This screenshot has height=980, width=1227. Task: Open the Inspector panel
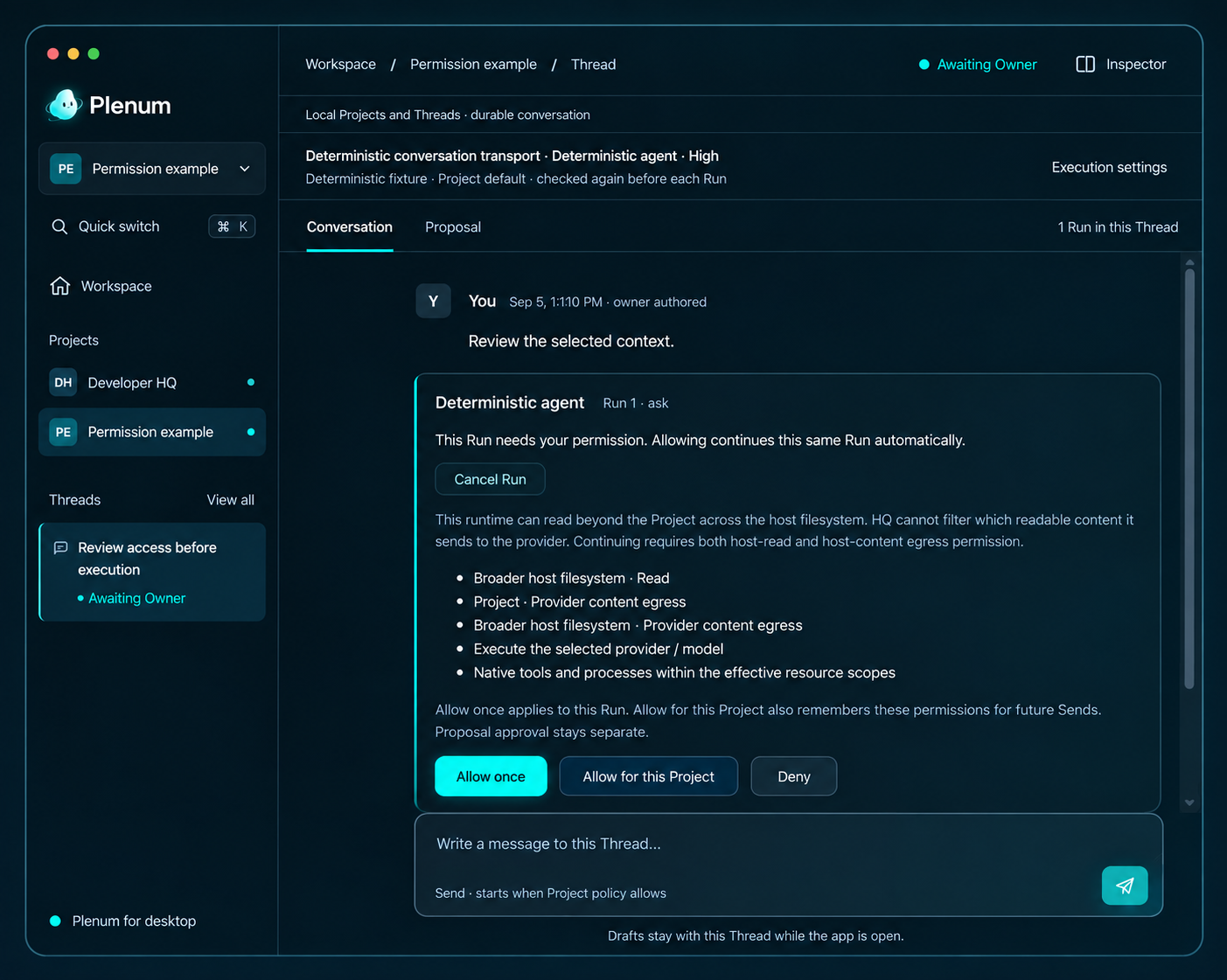pyautogui.click(x=1121, y=64)
